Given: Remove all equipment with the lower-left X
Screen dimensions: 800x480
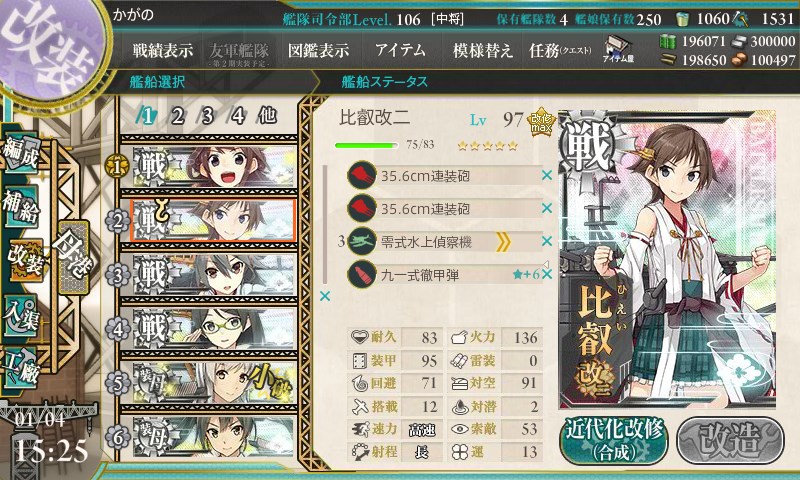Looking at the screenshot, I should [x=324, y=296].
